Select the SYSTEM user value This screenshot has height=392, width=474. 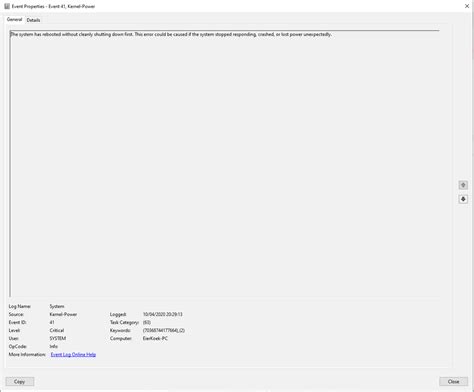58,338
